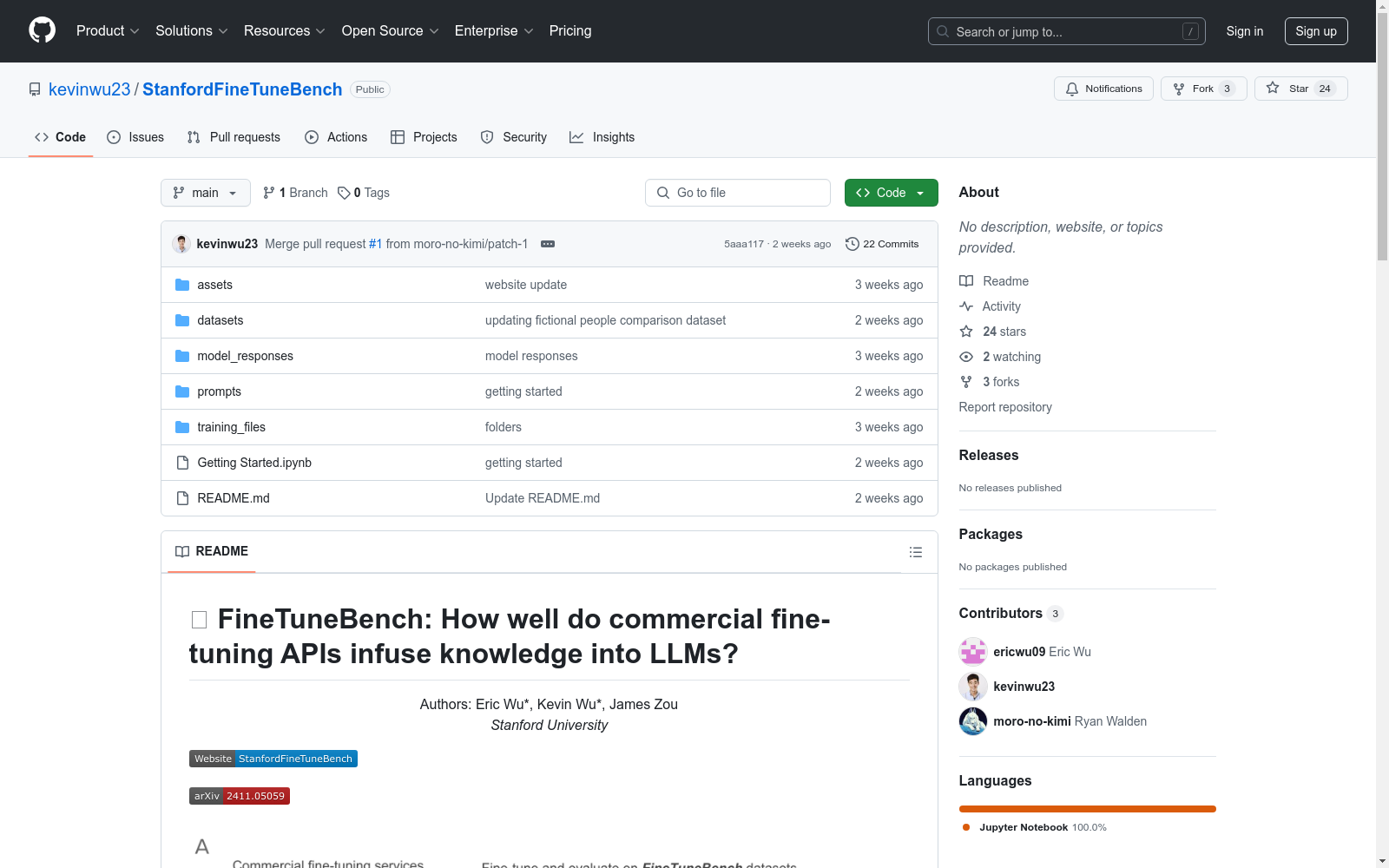View the 0 Tags link

364,193
